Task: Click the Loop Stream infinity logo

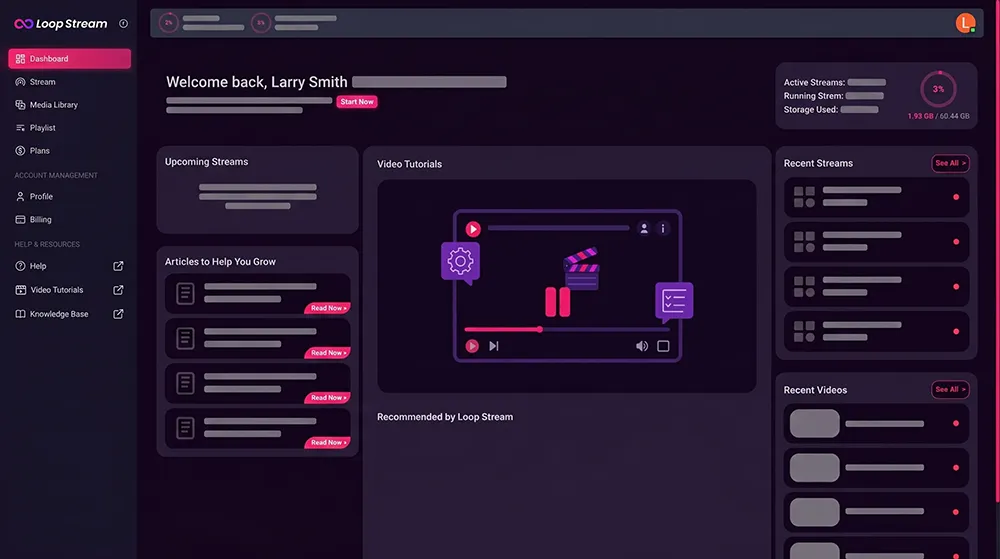Action: [x=24, y=24]
